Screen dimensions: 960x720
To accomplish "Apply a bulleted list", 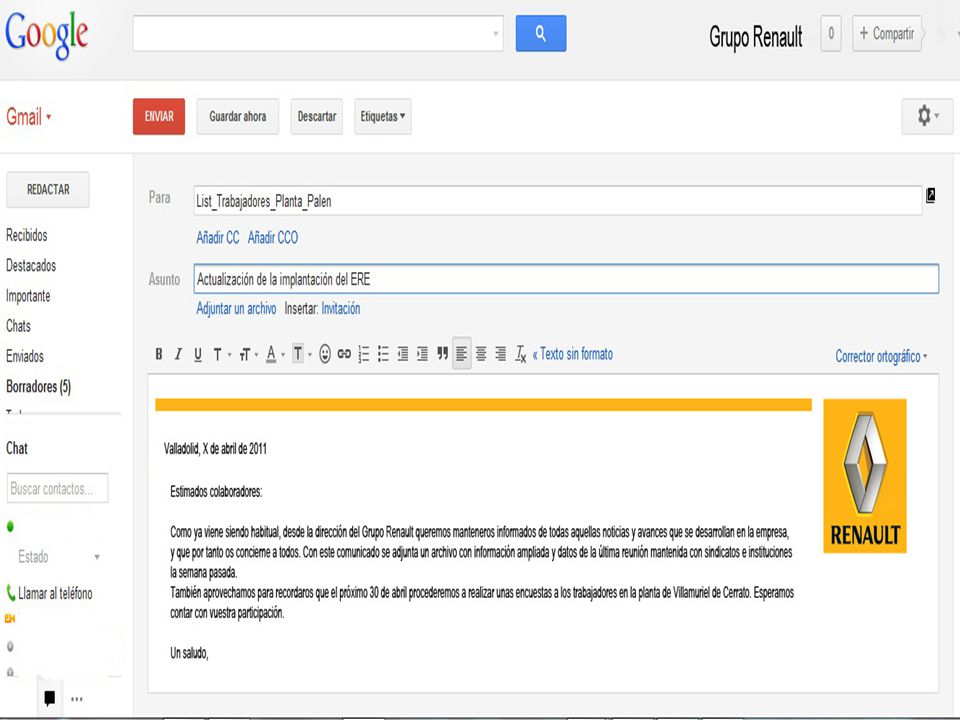I will (383, 354).
